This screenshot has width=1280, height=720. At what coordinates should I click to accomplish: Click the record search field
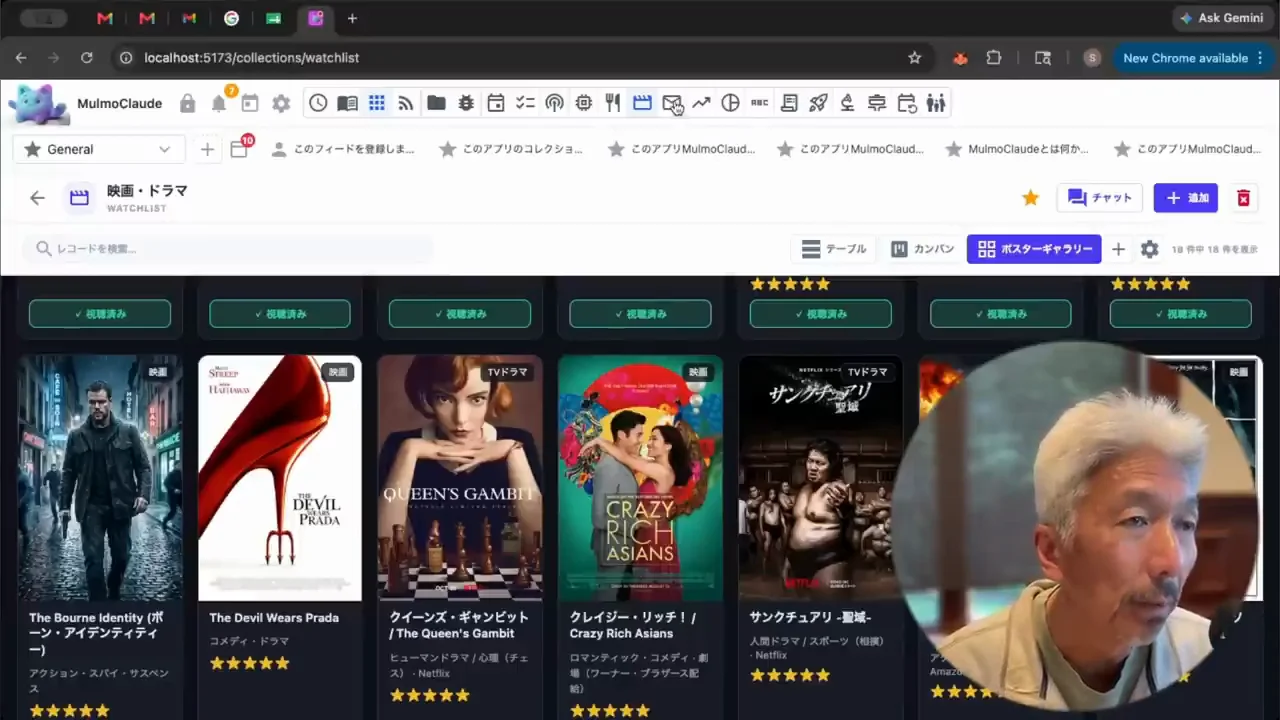[x=228, y=249]
